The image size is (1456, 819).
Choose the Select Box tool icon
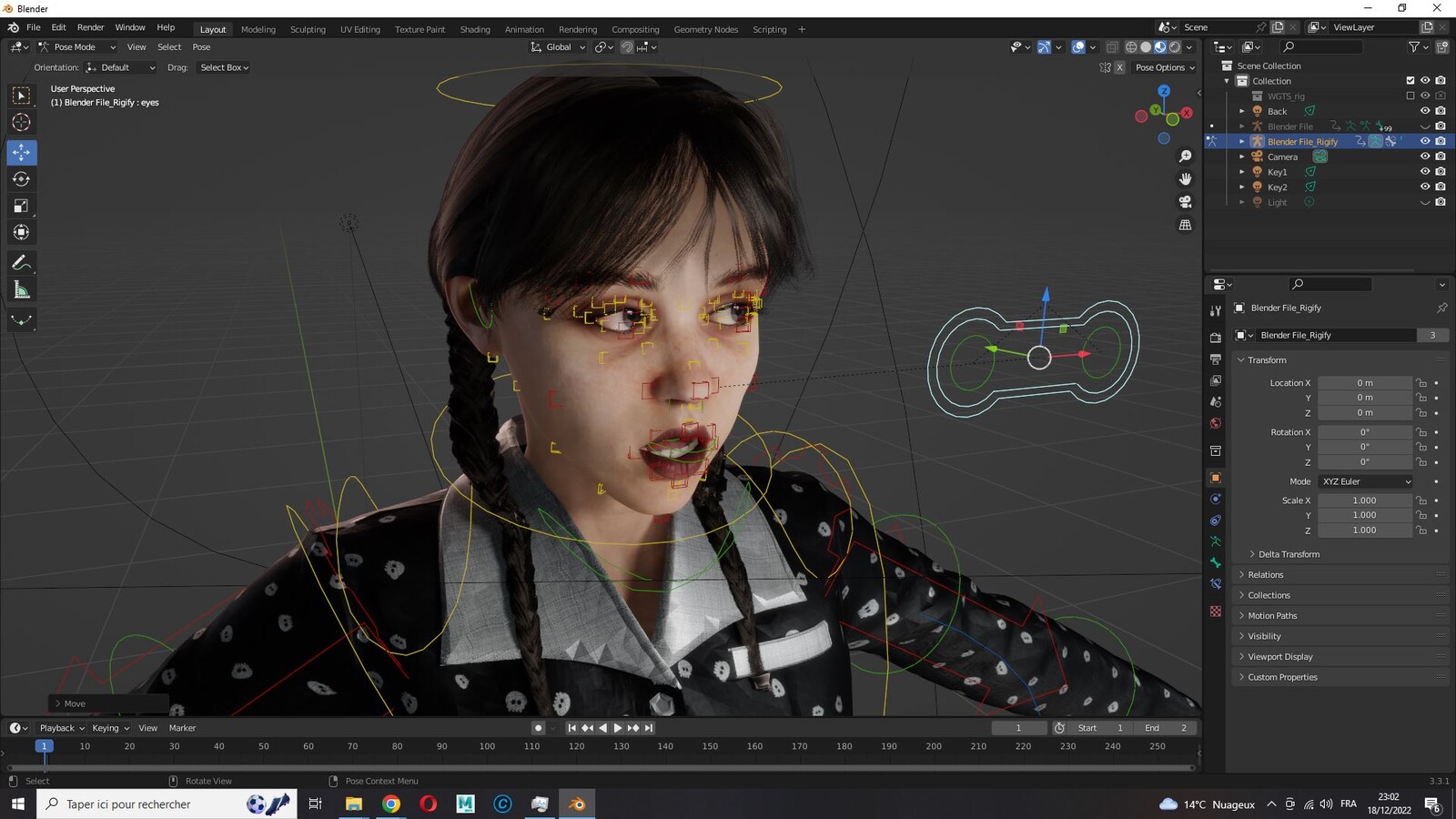(21, 96)
